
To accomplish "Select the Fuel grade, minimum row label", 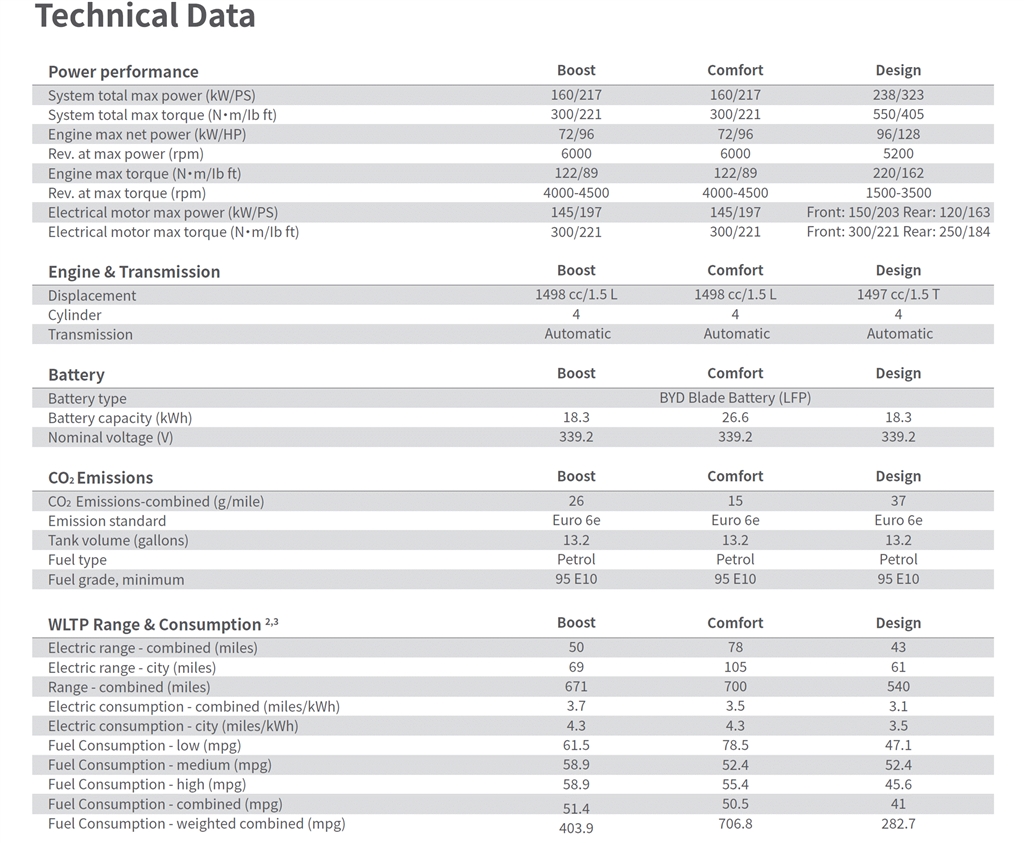I will pyautogui.click(x=116, y=580).
